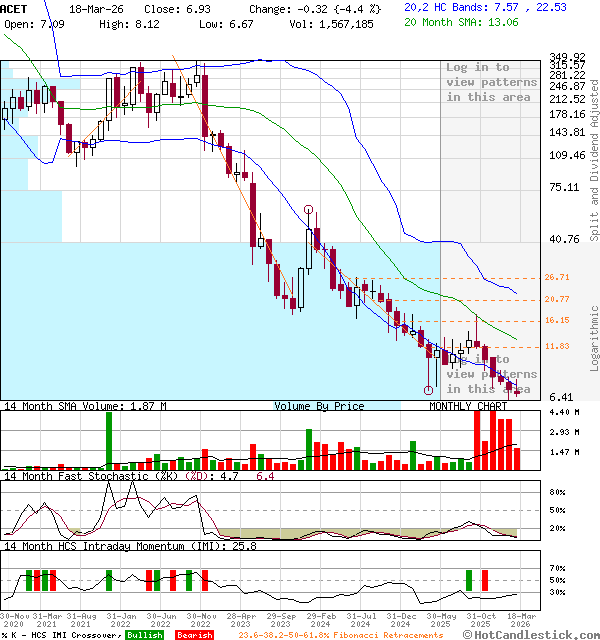600x640 pixels.
Task: Click the red circle marker at lowest candlestick
Action: [428, 390]
